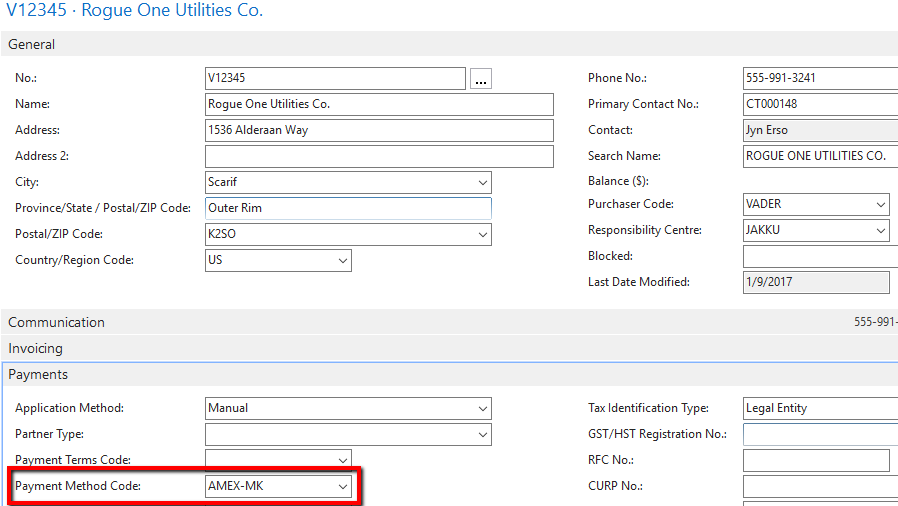
Task: Click the RFC No. input field
Action: pos(815,461)
